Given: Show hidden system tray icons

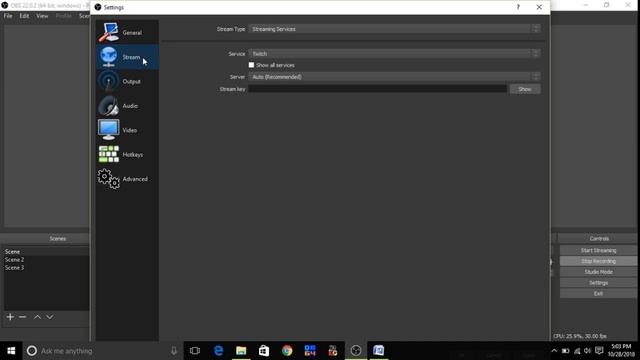Looking at the screenshot, I should (x=554, y=351).
